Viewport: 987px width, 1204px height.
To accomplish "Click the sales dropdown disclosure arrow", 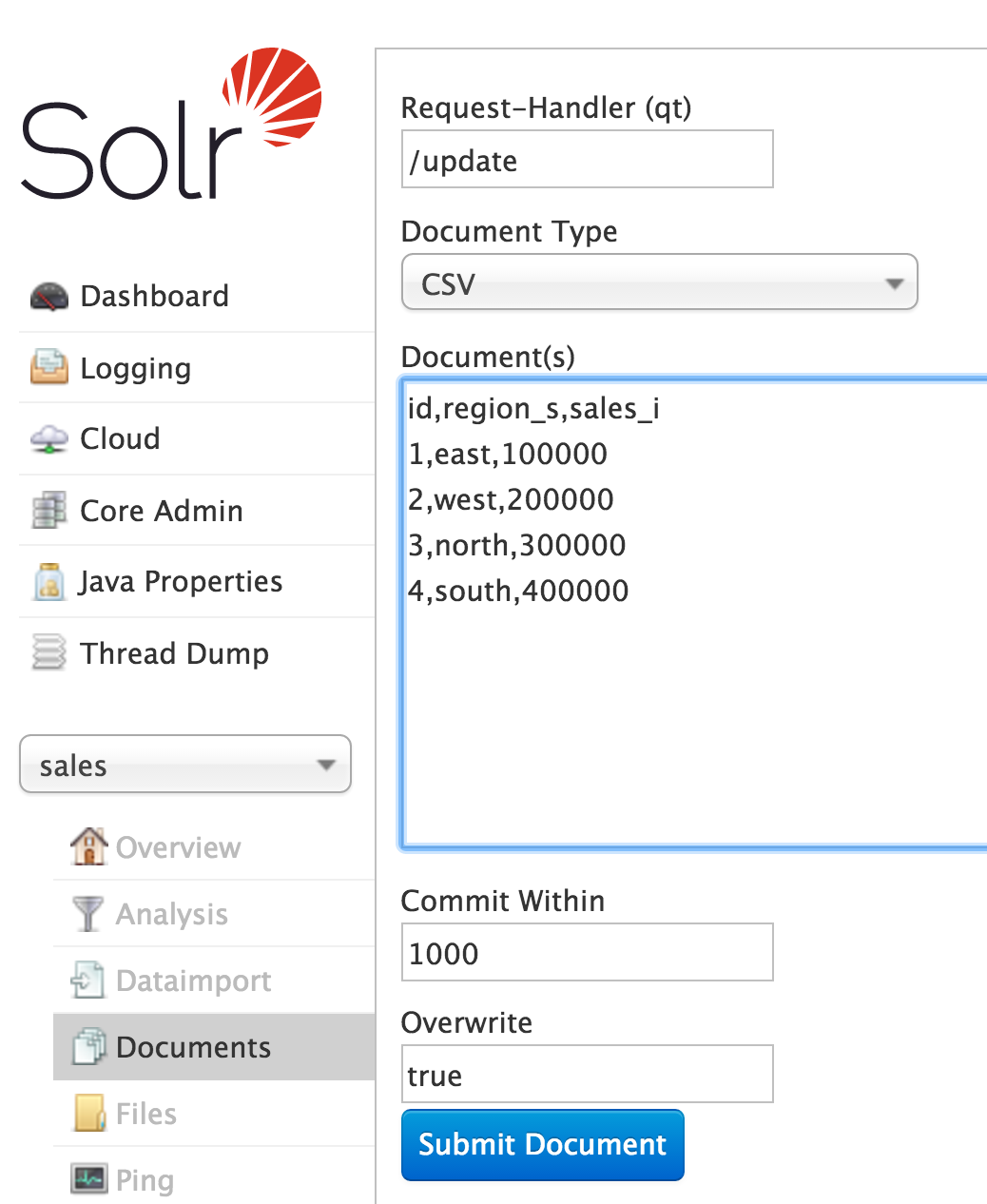I will click(327, 764).
